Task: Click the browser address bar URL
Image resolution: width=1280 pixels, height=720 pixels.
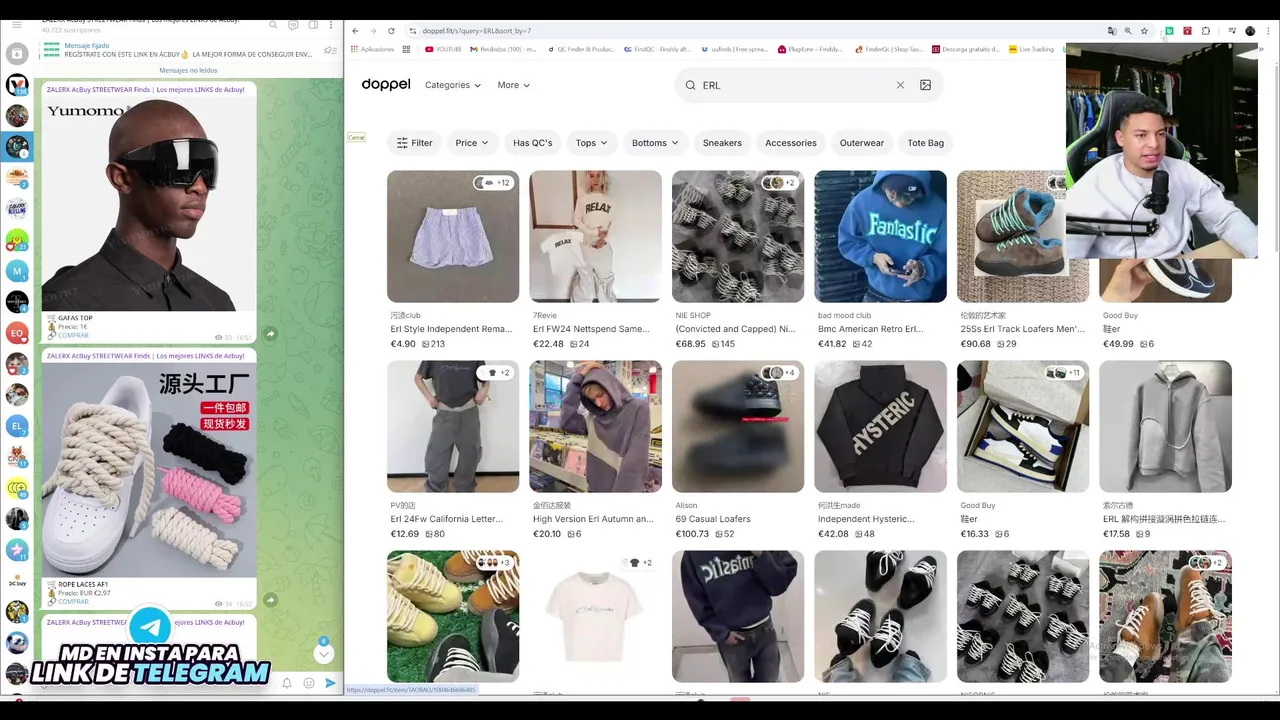Action: (x=476, y=31)
